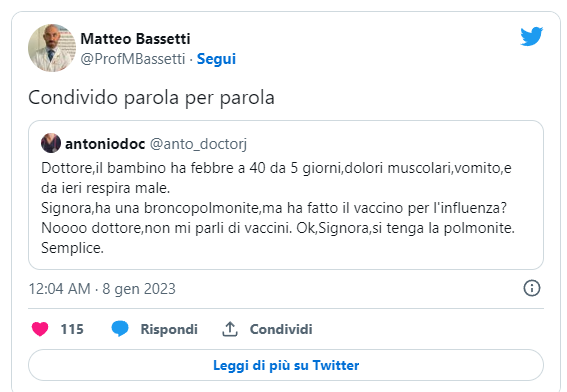Open the @ProfMBassetti handle
567x392 pixels.
coord(133,59)
